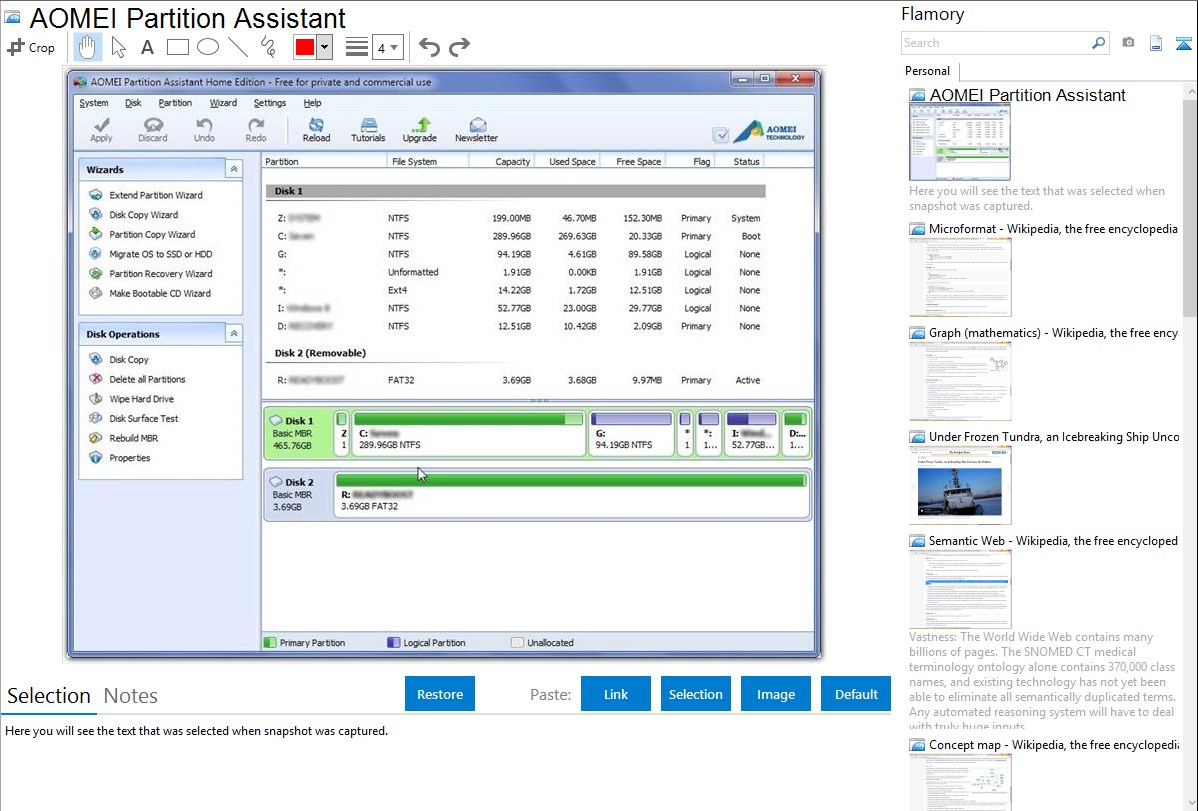1198x811 pixels.
Task: Click the Properties icon in Disk Operations
Action: click(96, 457)
